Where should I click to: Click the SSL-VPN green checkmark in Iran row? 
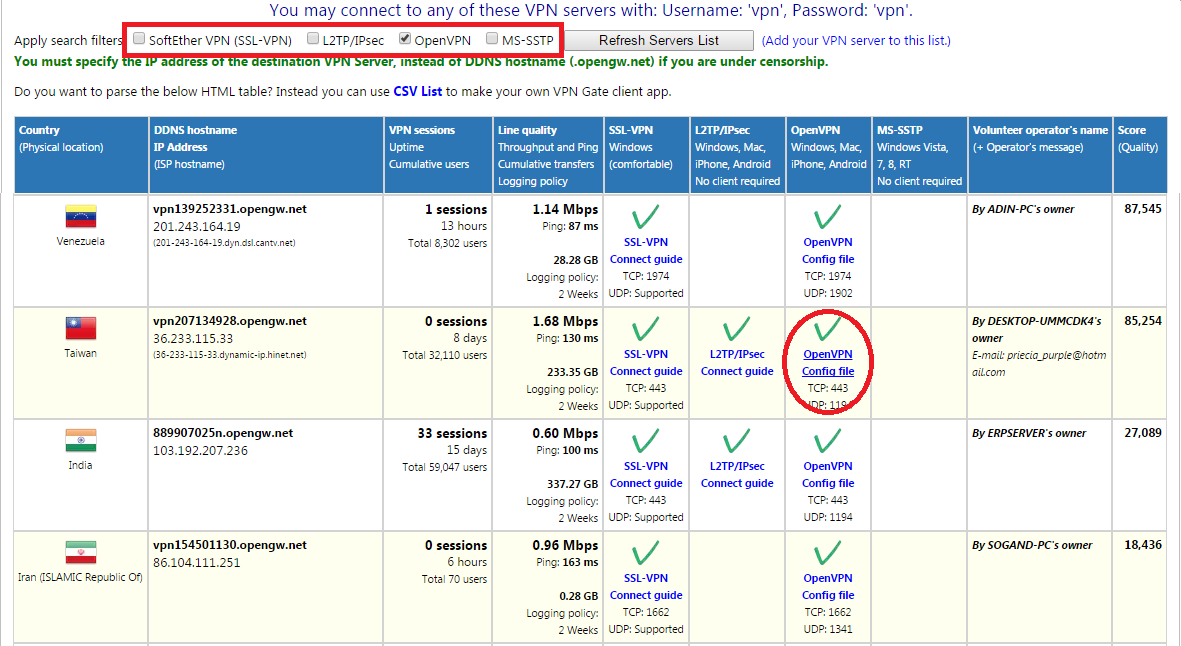click(645, 553)
